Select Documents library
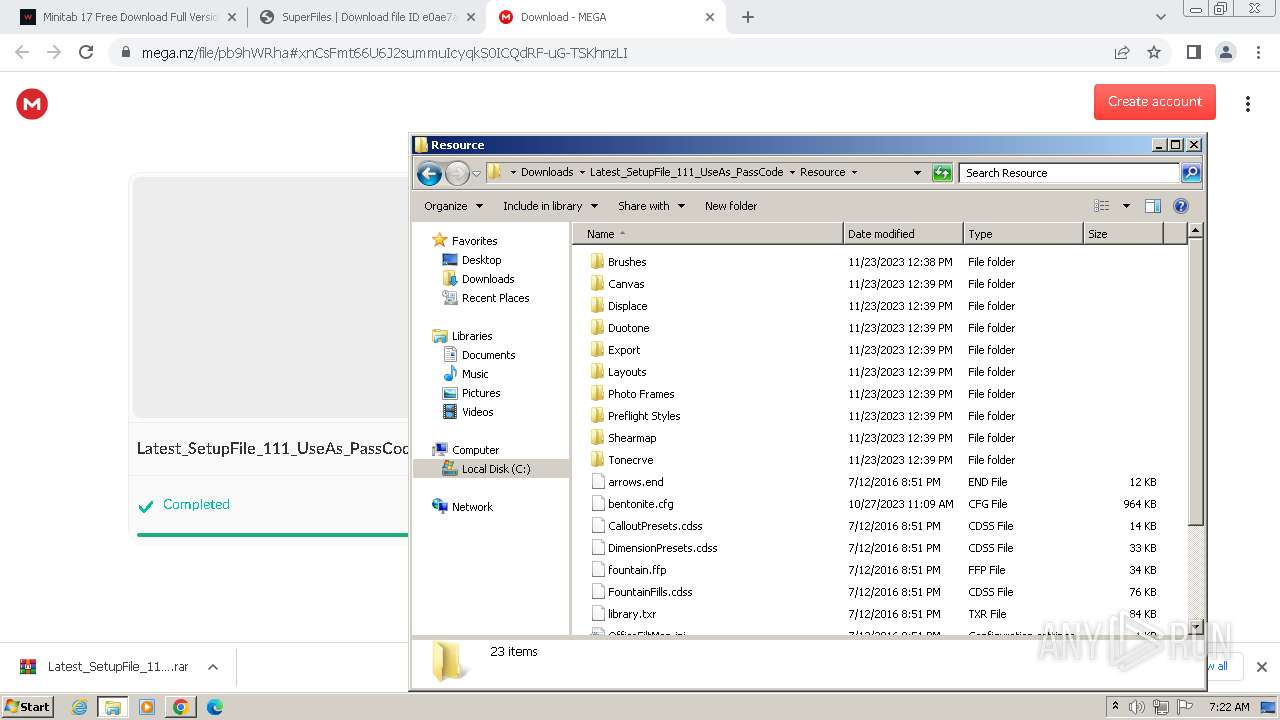The height and width of the screenshot is (720, 1280). click(488, 355)
